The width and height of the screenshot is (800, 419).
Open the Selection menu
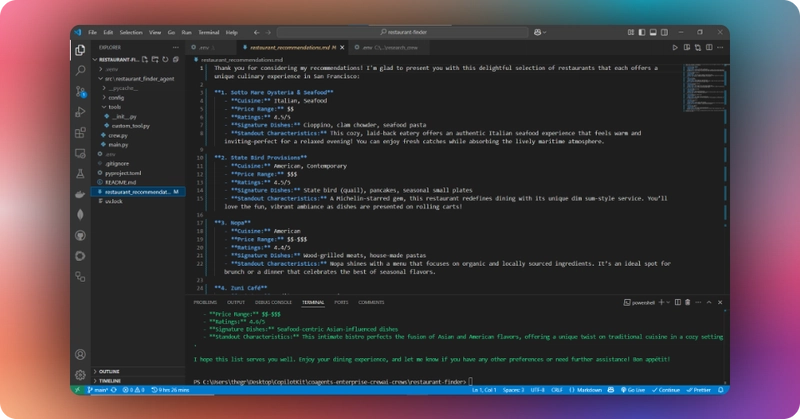131,32
